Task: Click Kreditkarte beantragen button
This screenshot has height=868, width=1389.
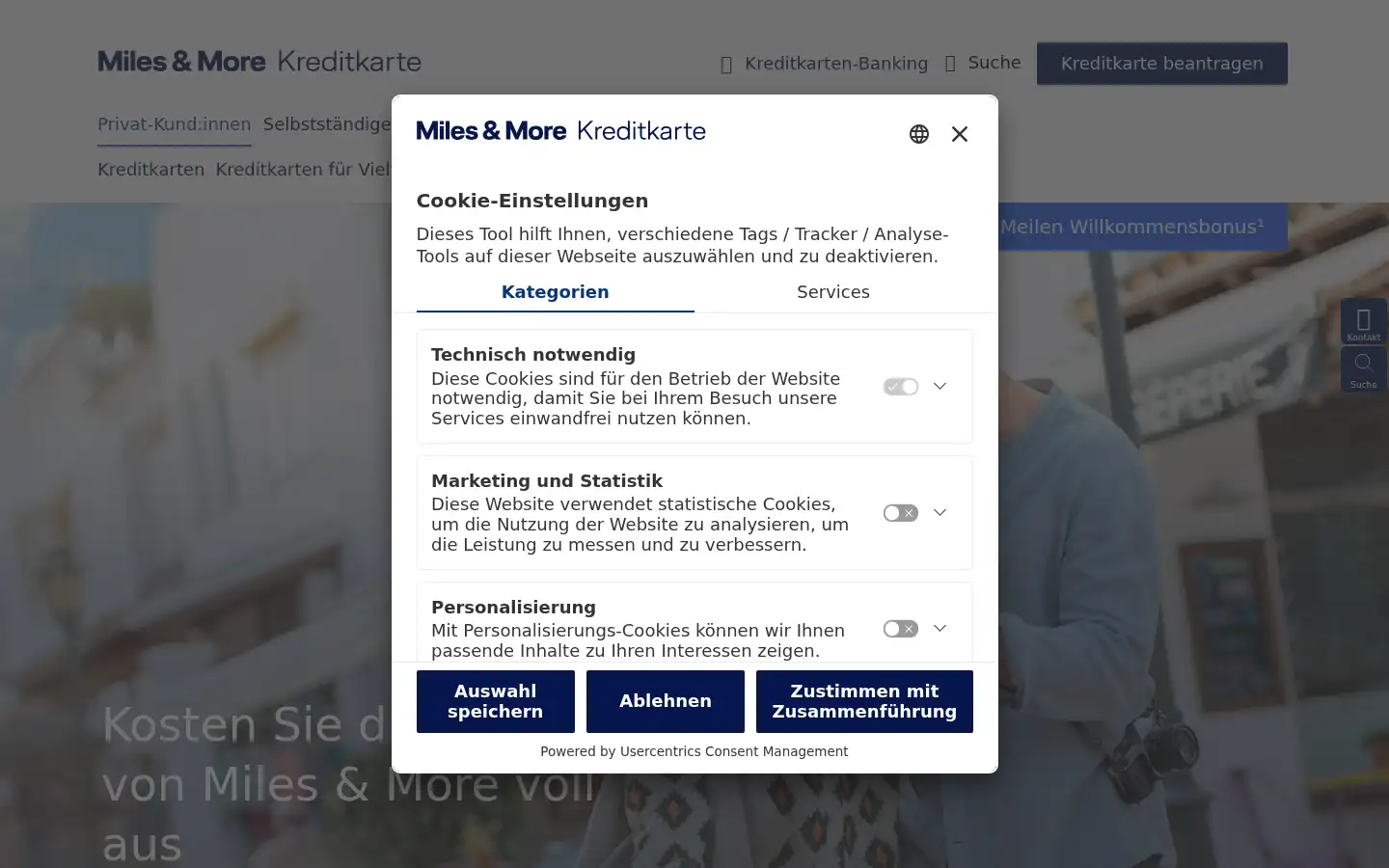Action: 1162,64
